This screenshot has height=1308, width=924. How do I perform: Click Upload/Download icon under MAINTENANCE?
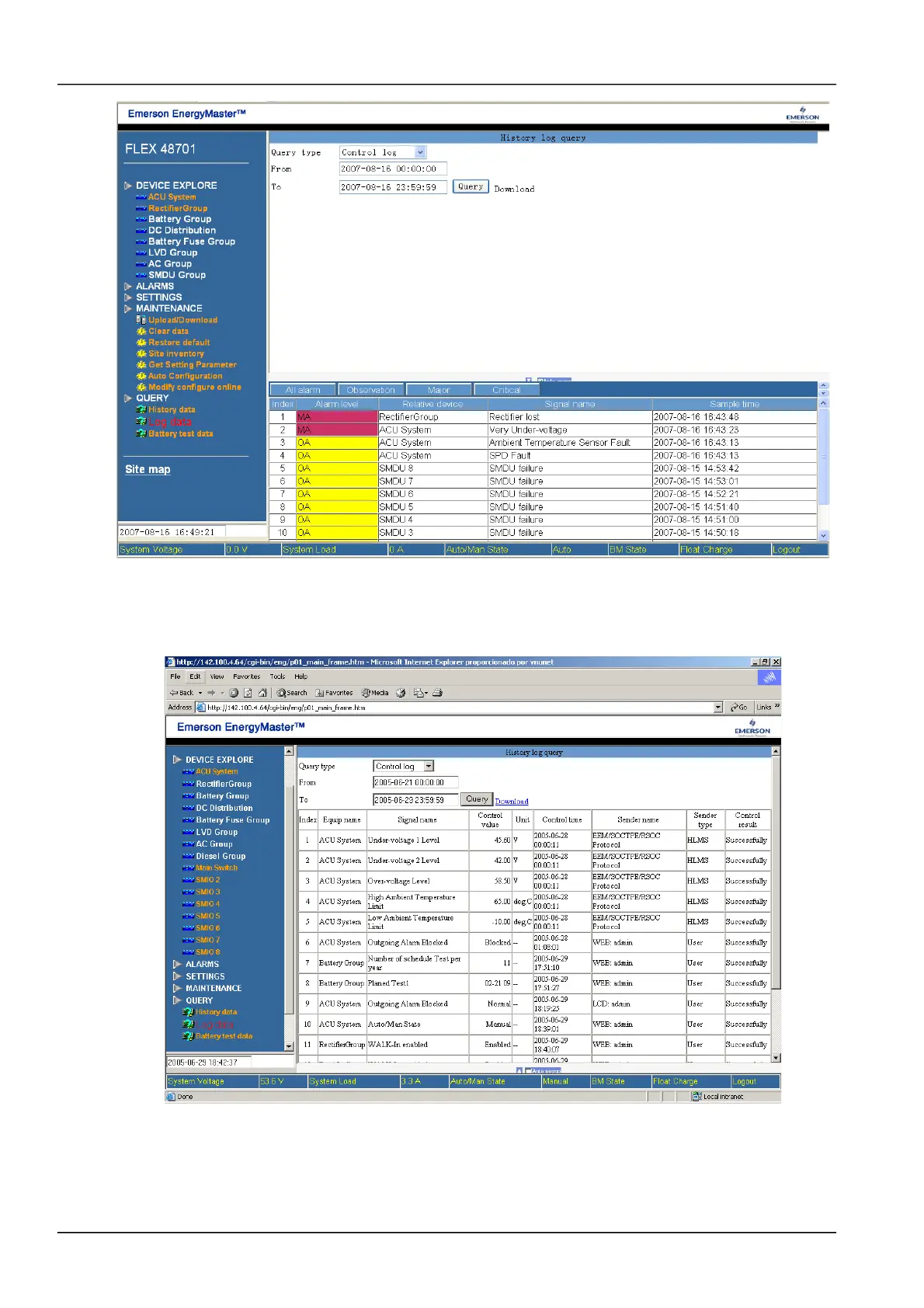[x=141, y=320]
